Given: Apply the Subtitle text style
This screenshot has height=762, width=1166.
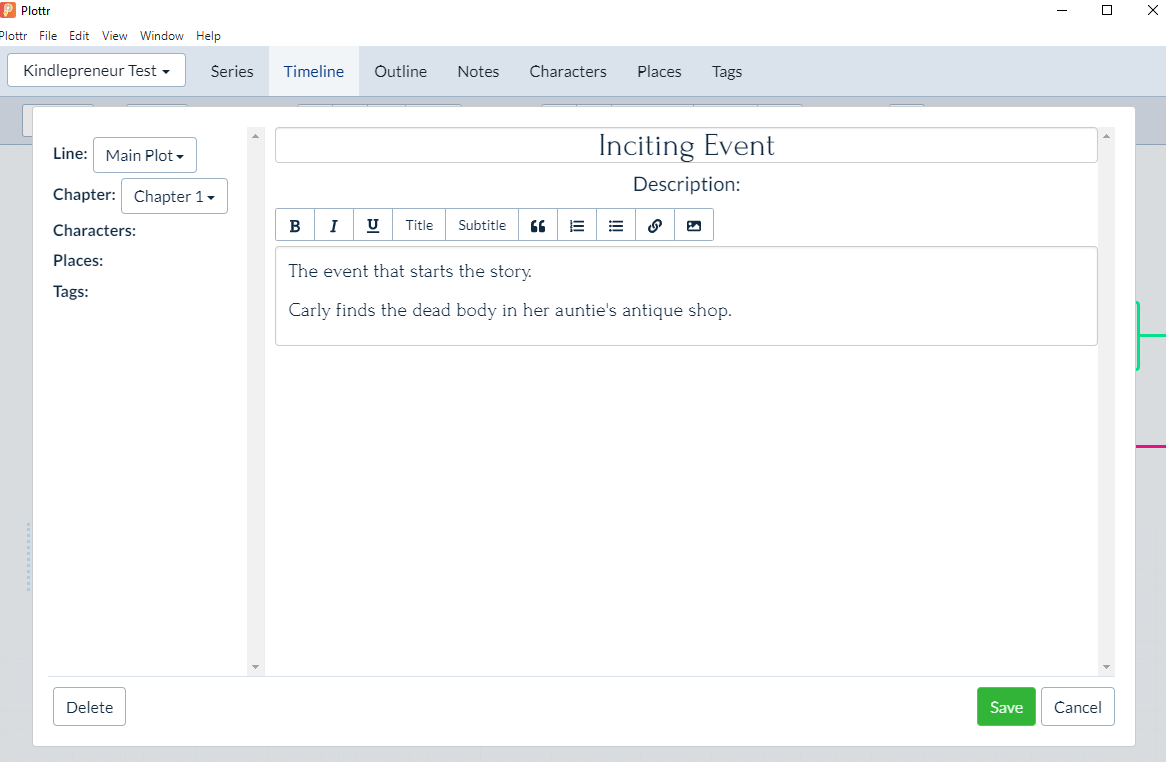Looking at the screenshot, I should point(481,224).
